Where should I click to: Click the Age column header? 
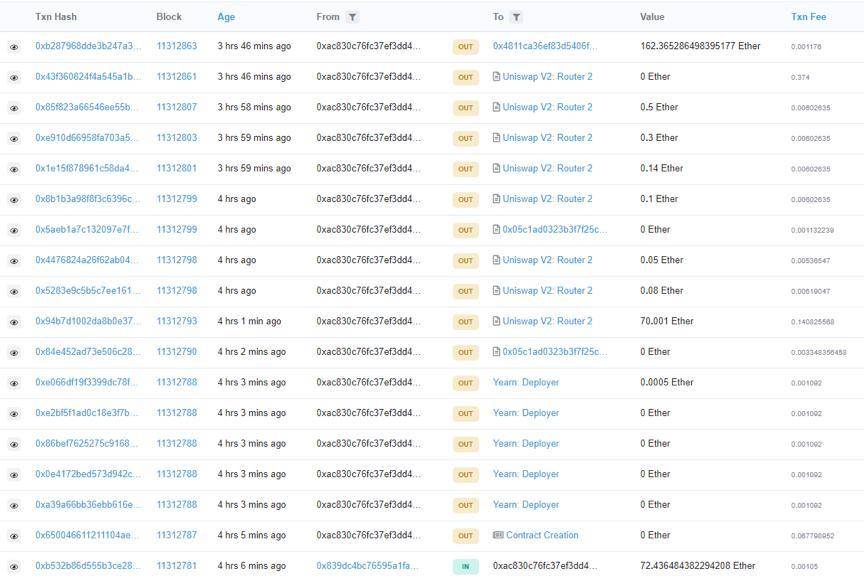[226, 17]
